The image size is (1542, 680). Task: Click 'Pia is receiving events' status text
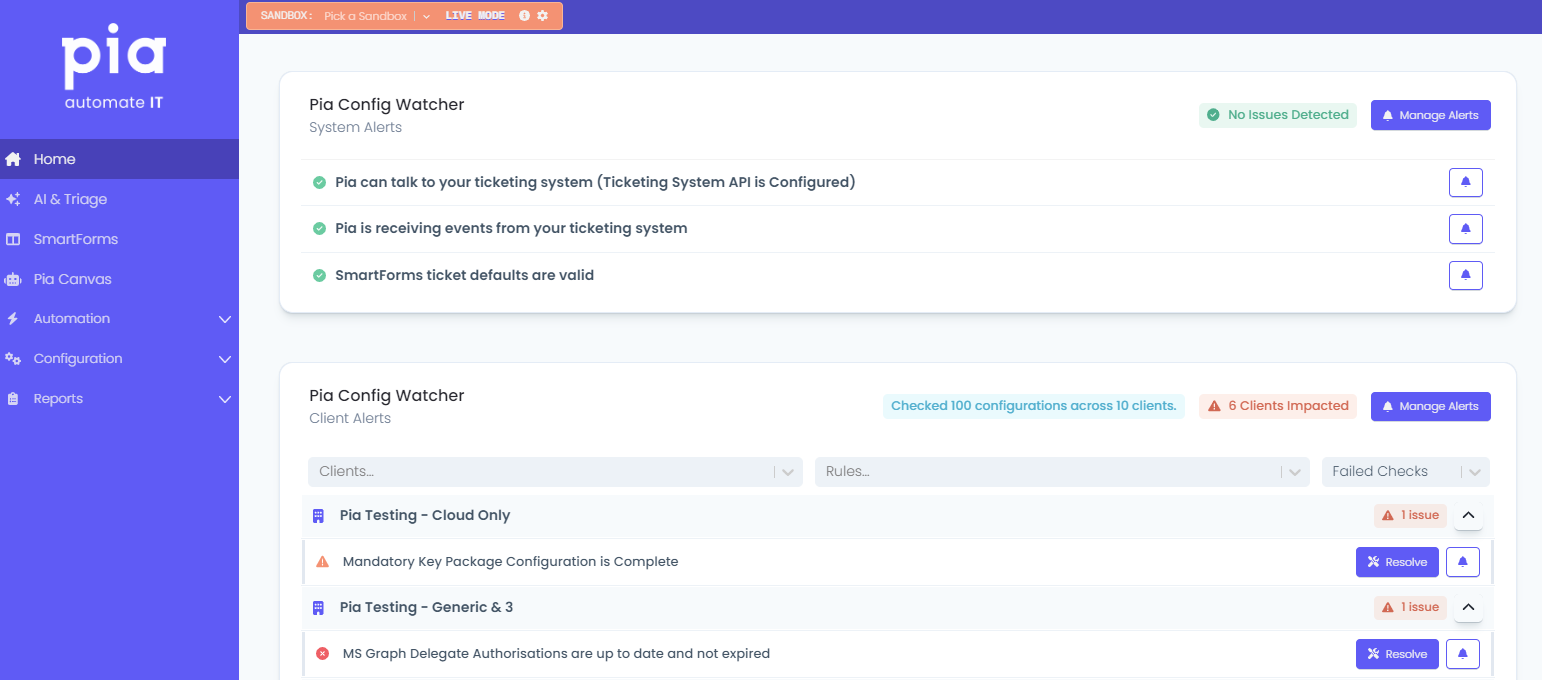[511, 228]
